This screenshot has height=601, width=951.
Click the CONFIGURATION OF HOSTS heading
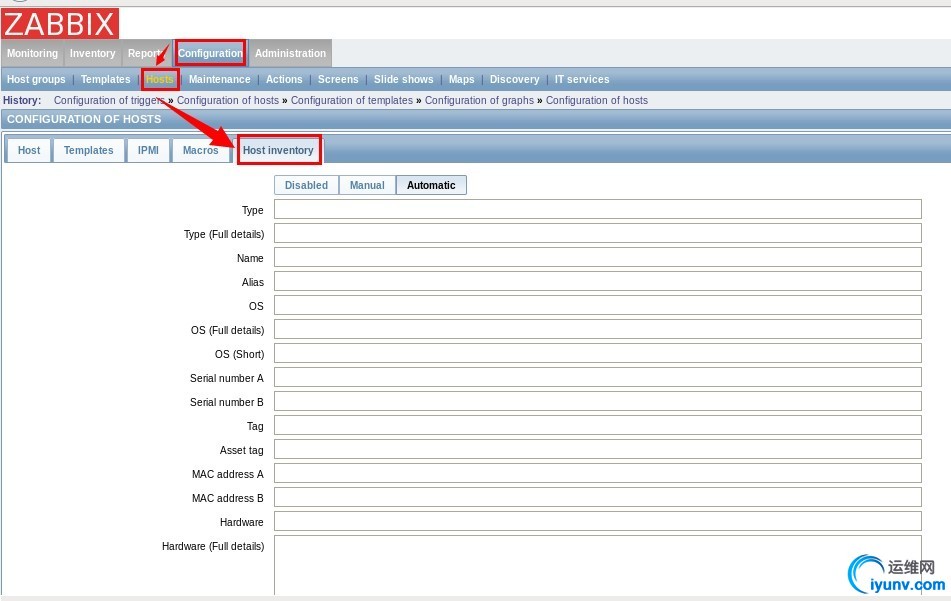84,119
